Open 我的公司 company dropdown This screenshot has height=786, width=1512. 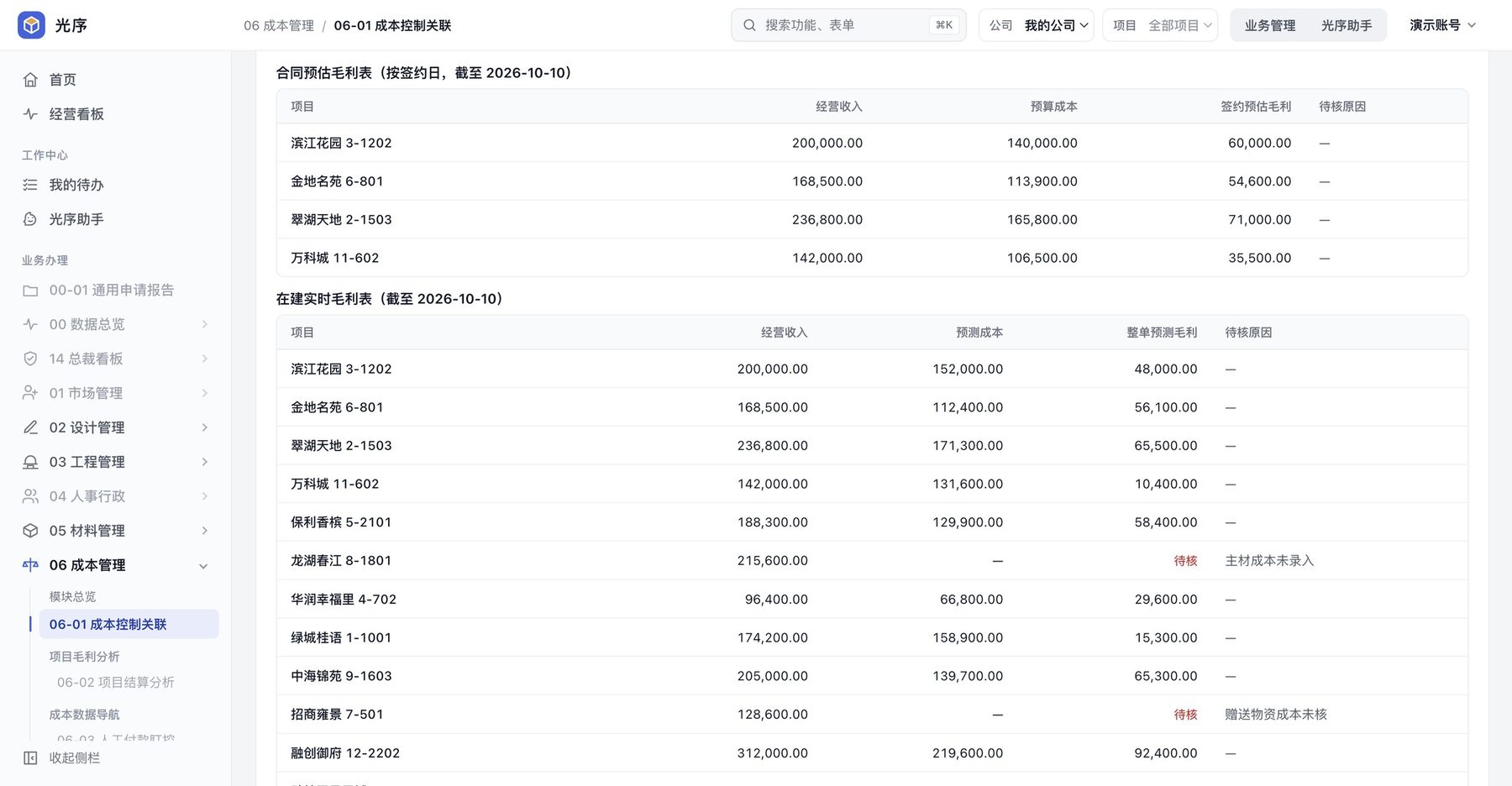pos(1037,25)
